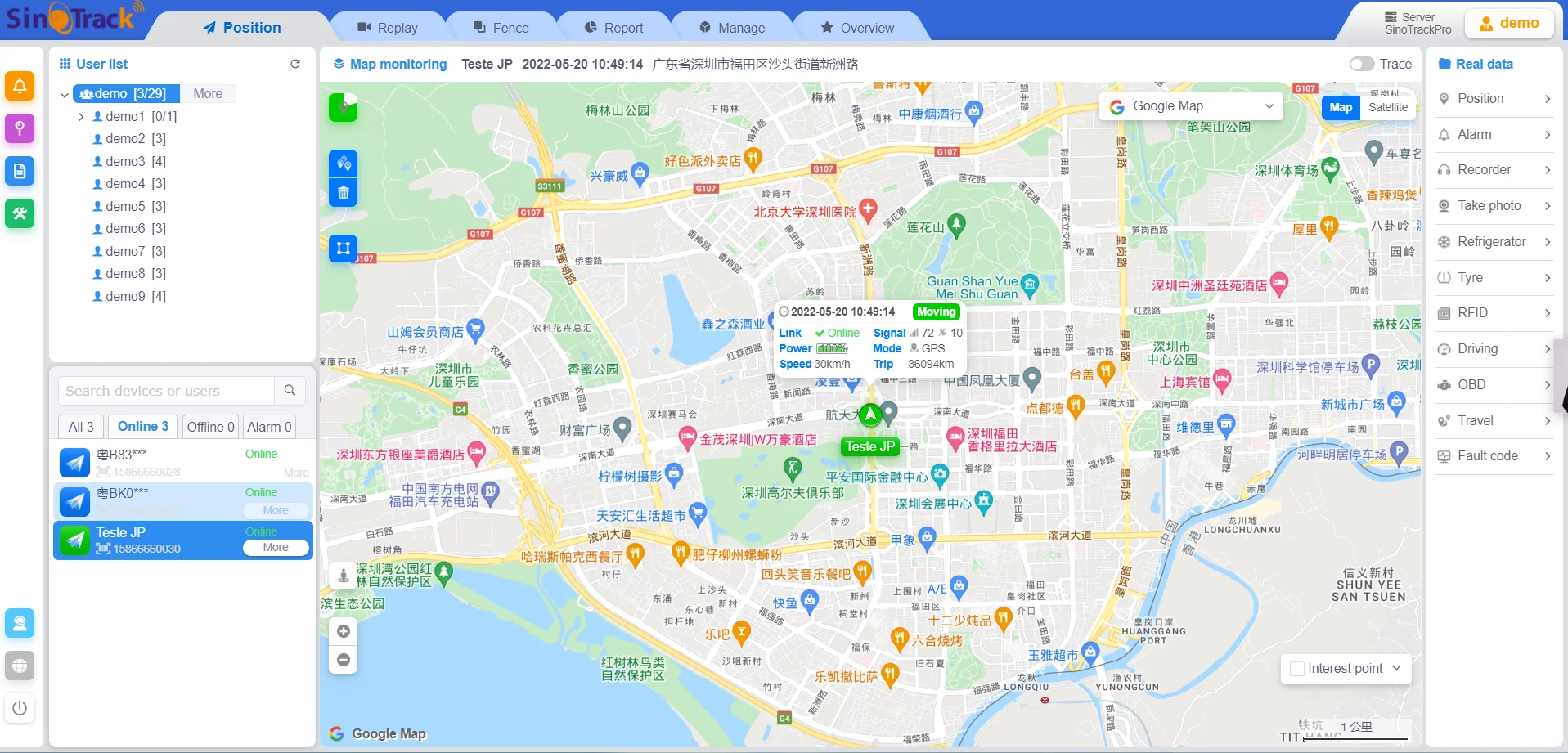Select the Position top tab
Screen dimensions: 1568x753
click(242, 28)
